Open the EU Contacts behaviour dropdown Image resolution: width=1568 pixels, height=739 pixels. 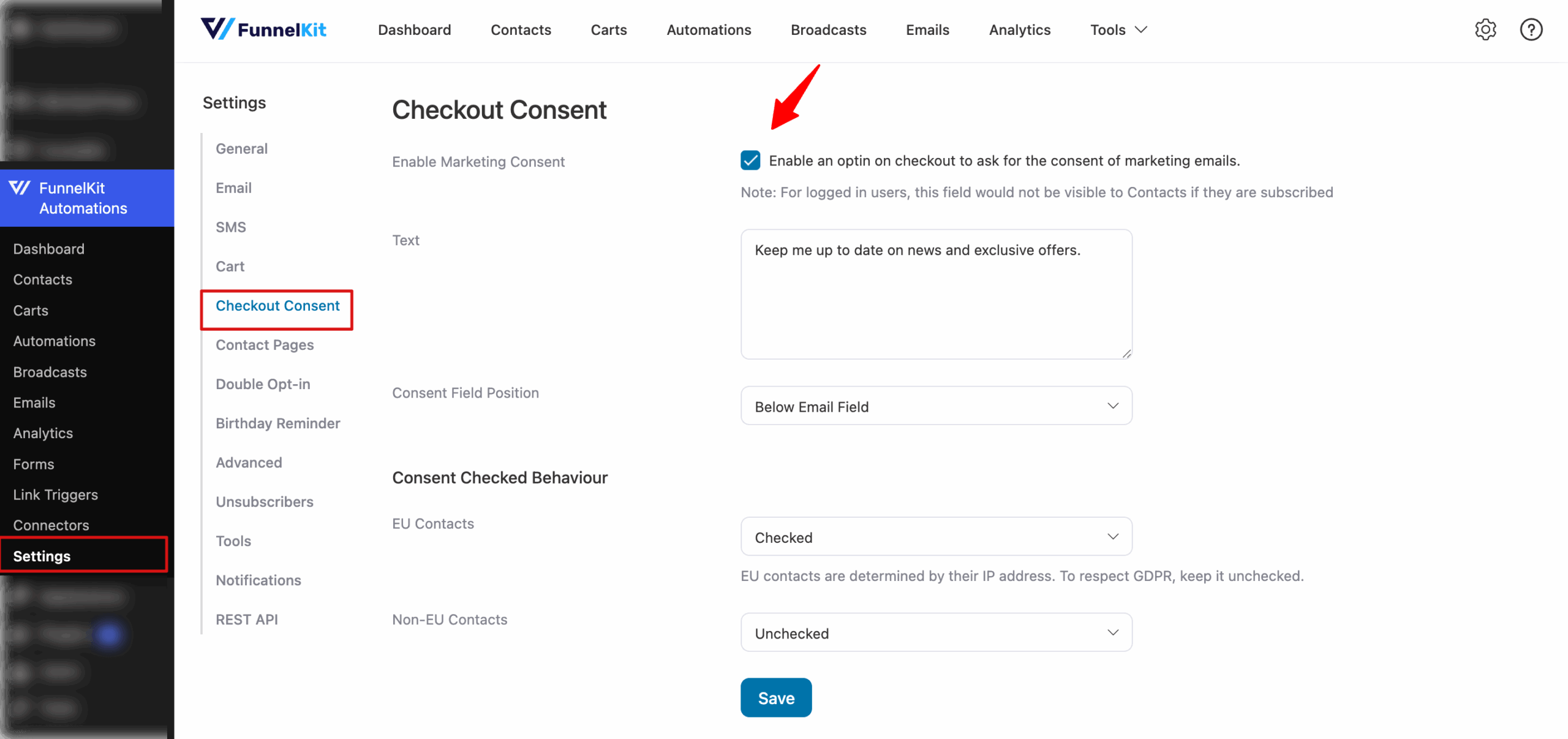tap(935, 536)
